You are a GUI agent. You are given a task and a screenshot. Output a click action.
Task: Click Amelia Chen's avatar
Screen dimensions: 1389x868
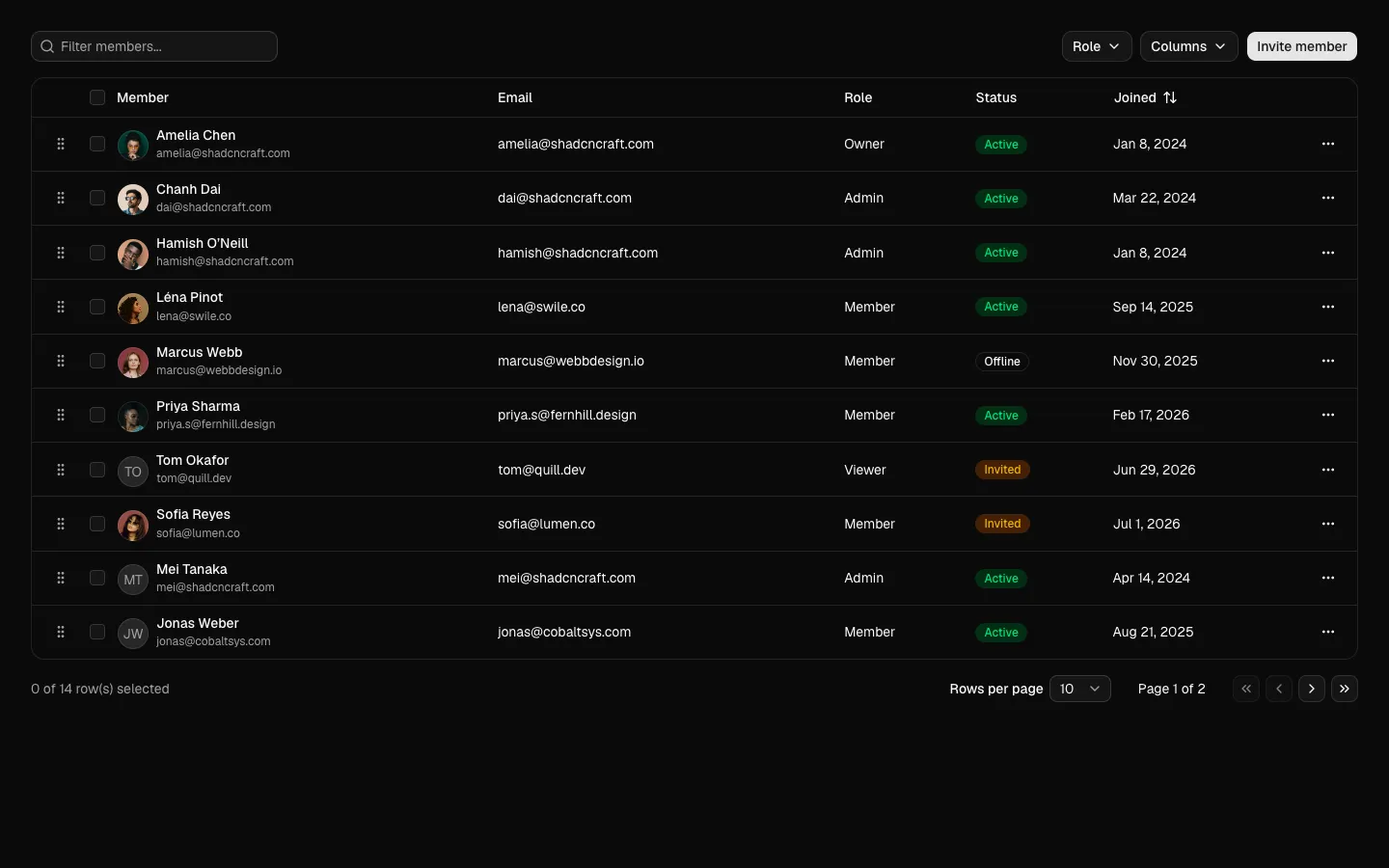click(x=133, y=145)
